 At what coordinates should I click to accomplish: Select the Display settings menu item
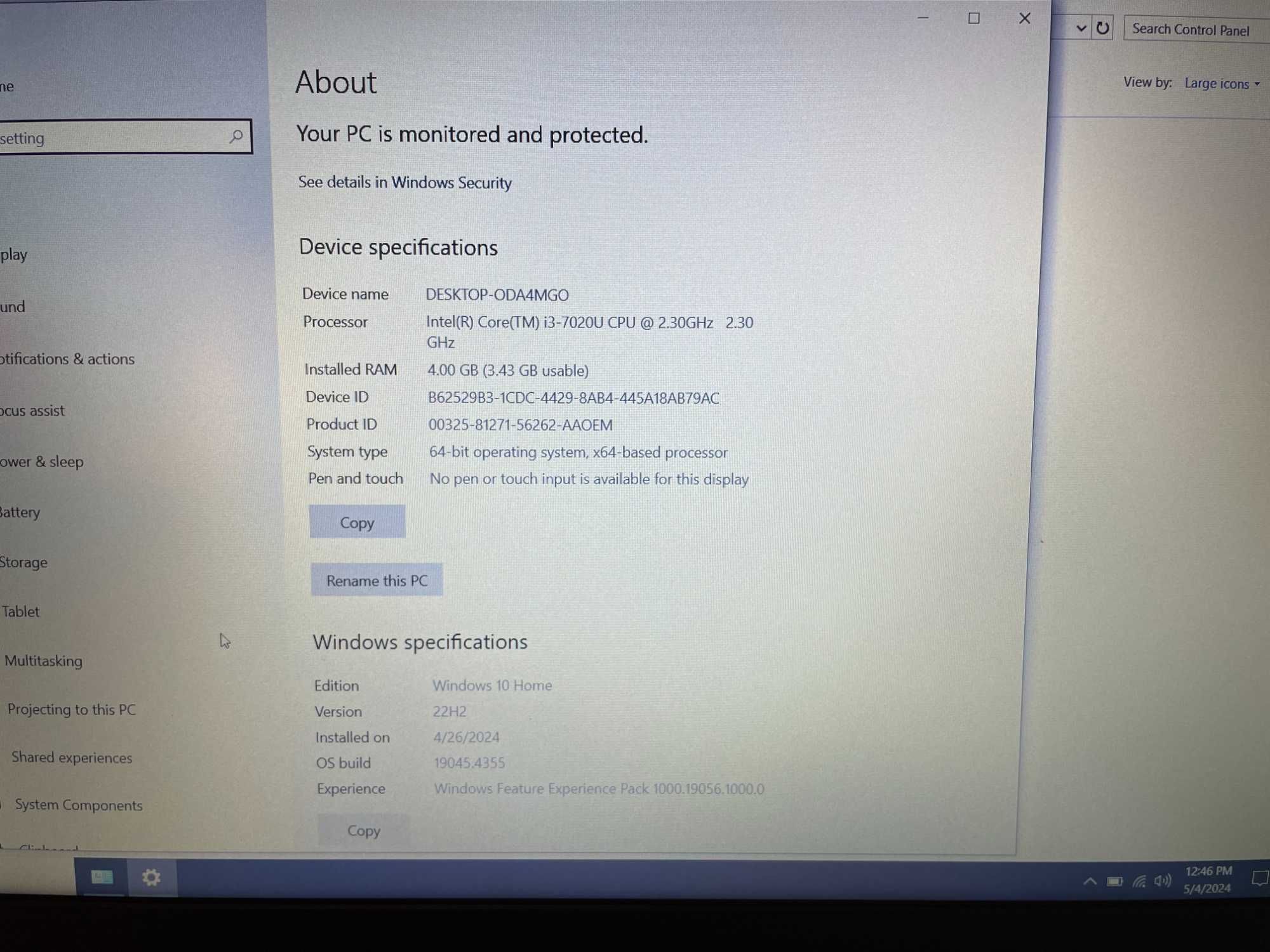point(18,254)
